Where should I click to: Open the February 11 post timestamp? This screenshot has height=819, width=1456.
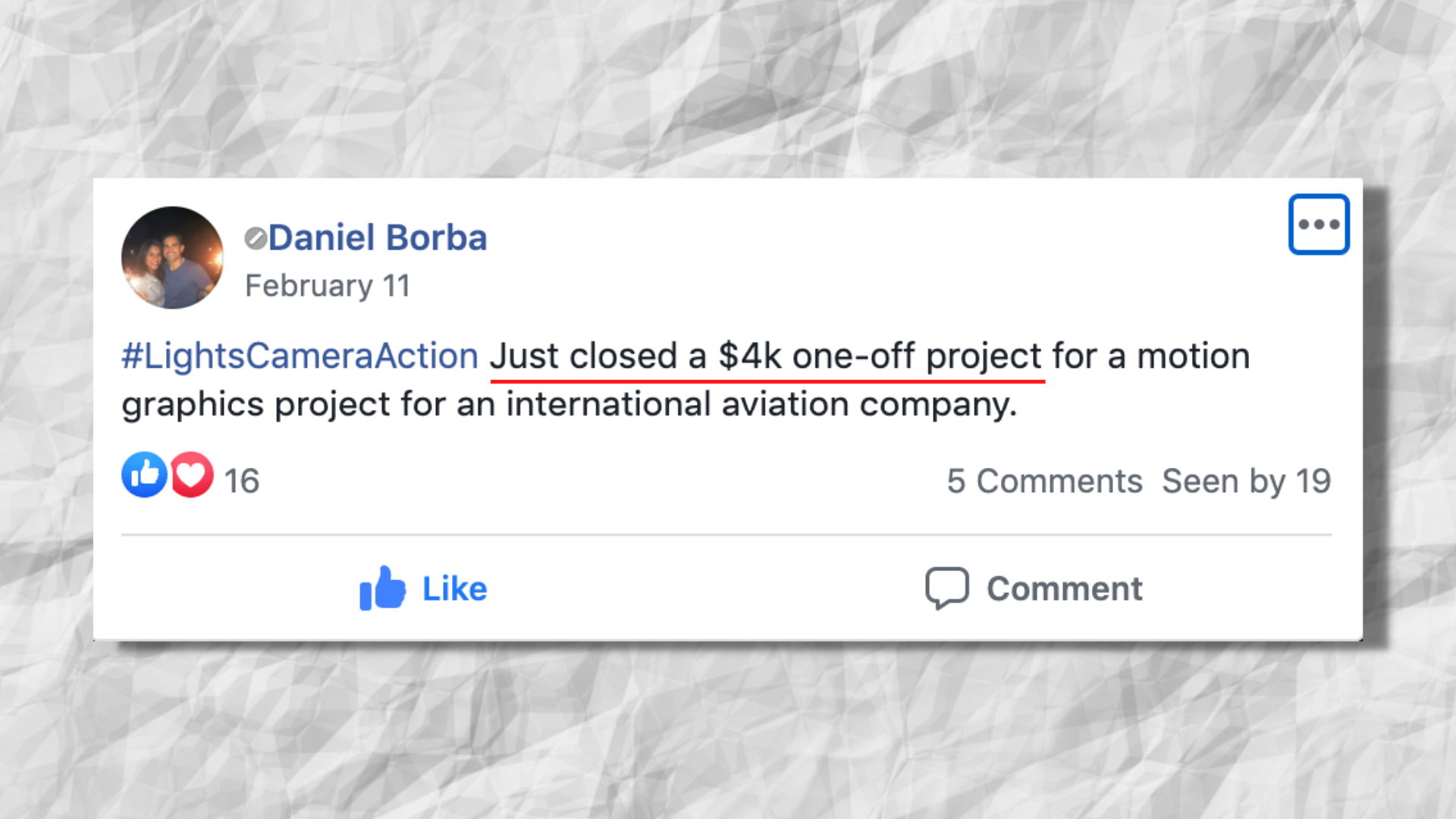(x=327, y=286)
